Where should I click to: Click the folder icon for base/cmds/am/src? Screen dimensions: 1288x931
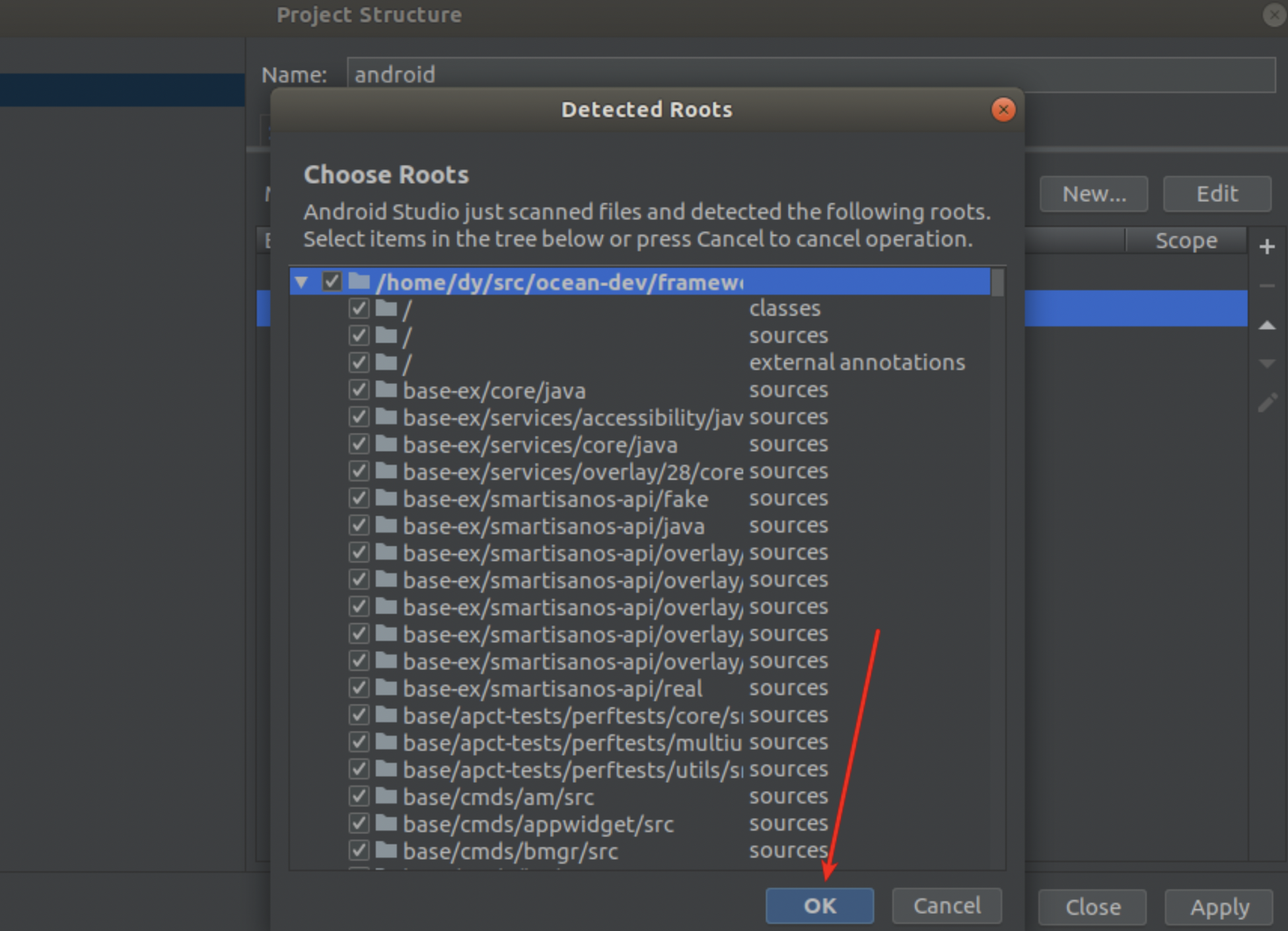click(x=386, y=796)
